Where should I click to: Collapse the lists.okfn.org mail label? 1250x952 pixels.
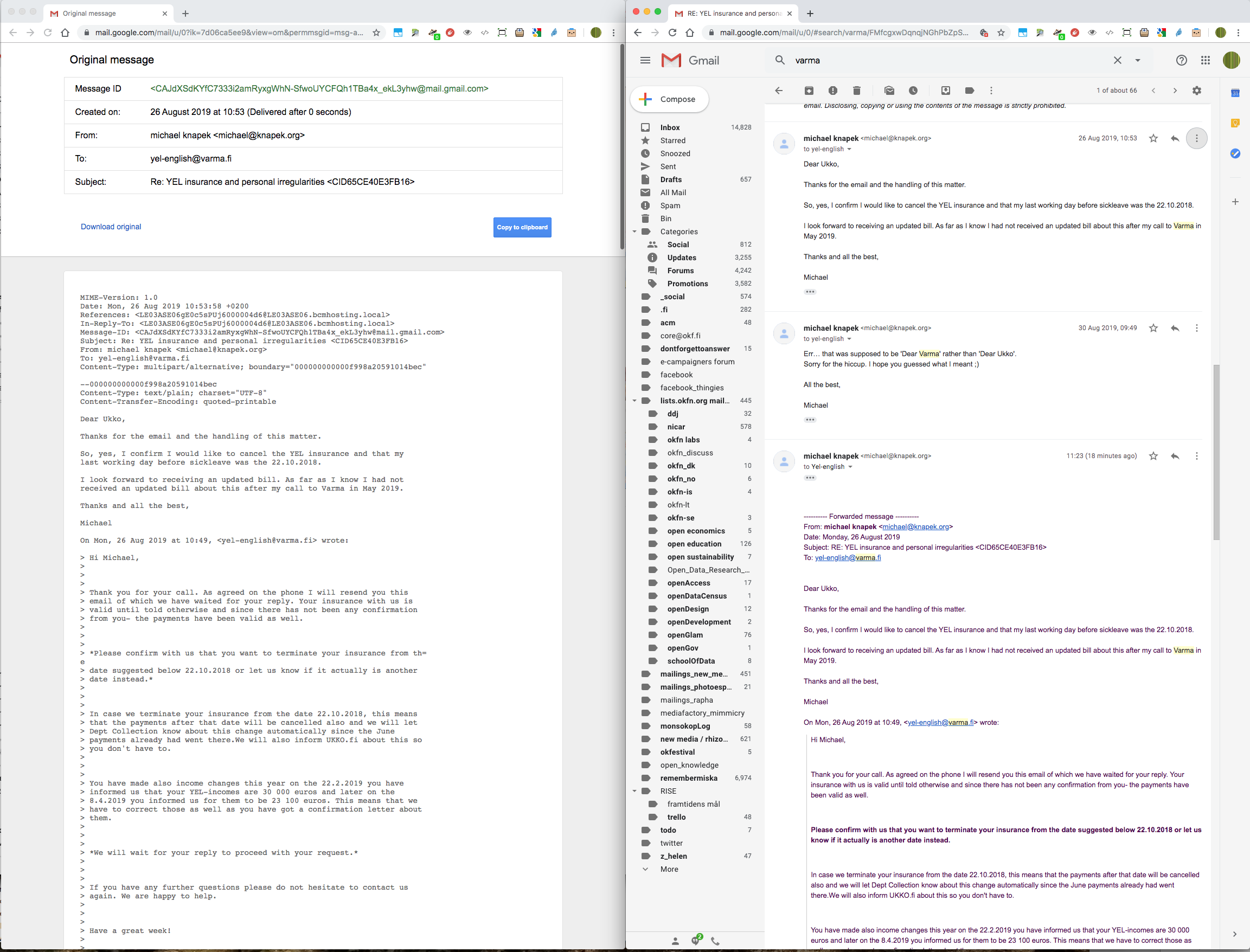coord(634,401)
